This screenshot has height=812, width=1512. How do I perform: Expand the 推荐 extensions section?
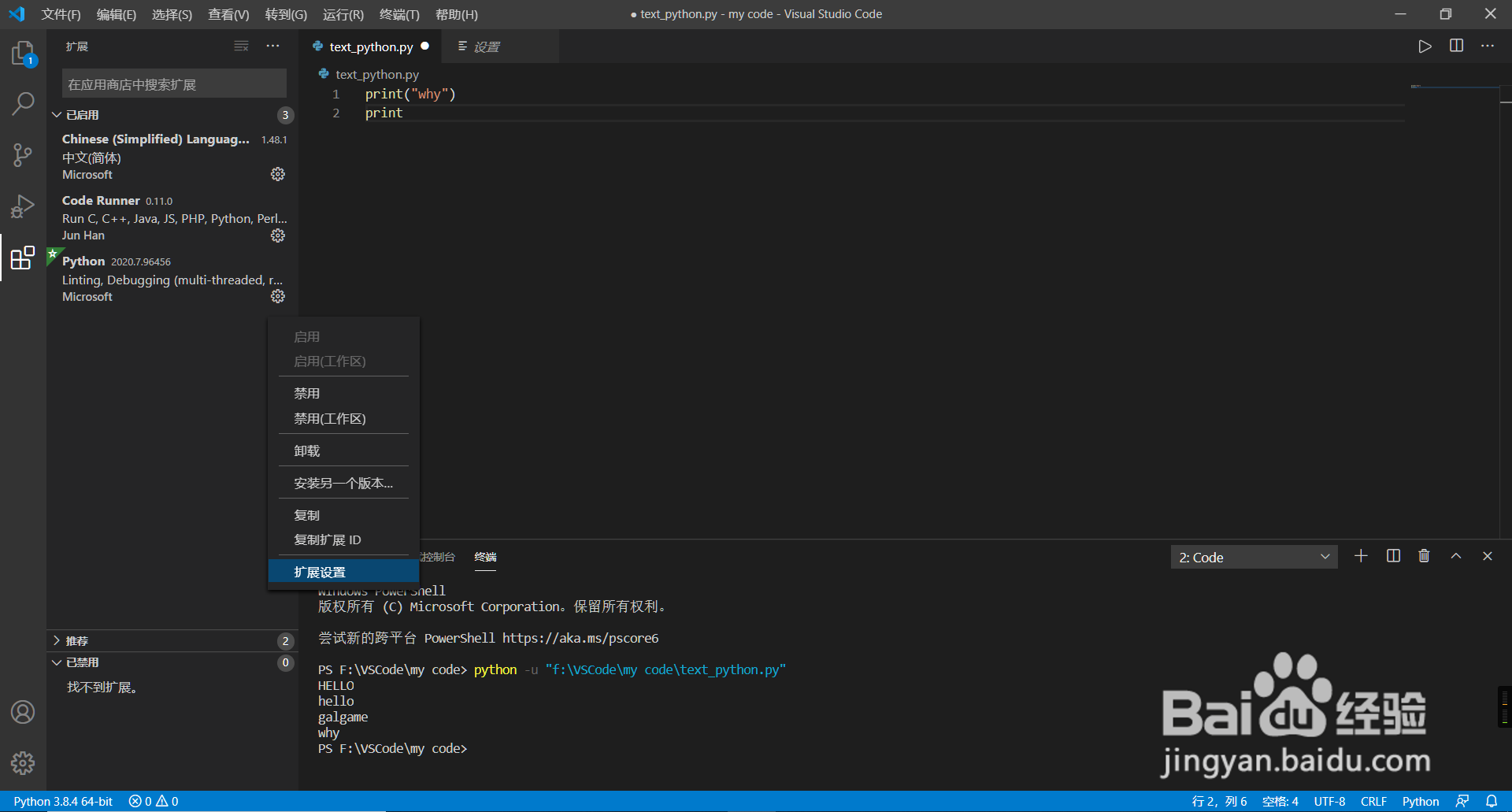tap(172, 641)
